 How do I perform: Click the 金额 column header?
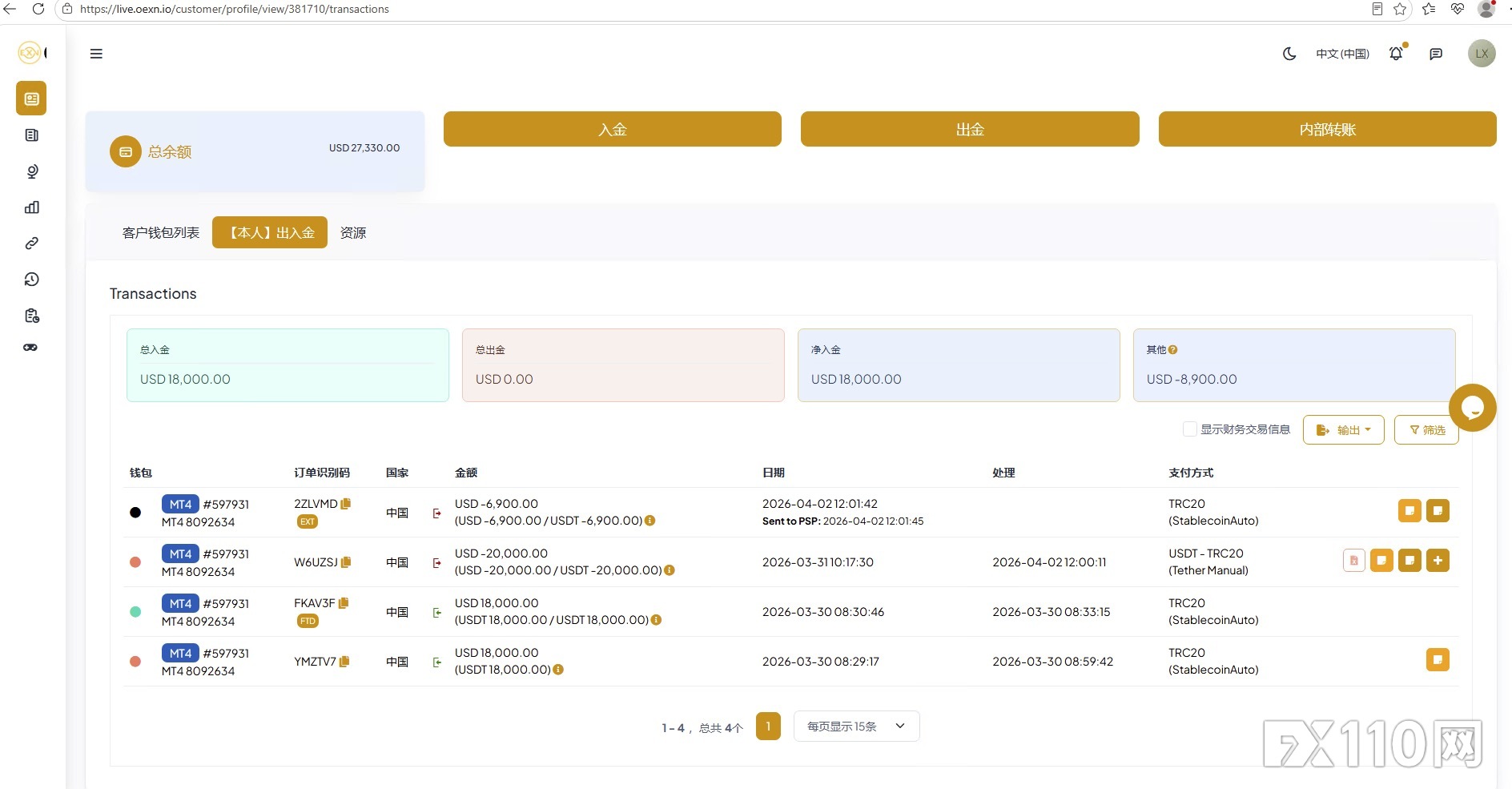pos(466,473)
